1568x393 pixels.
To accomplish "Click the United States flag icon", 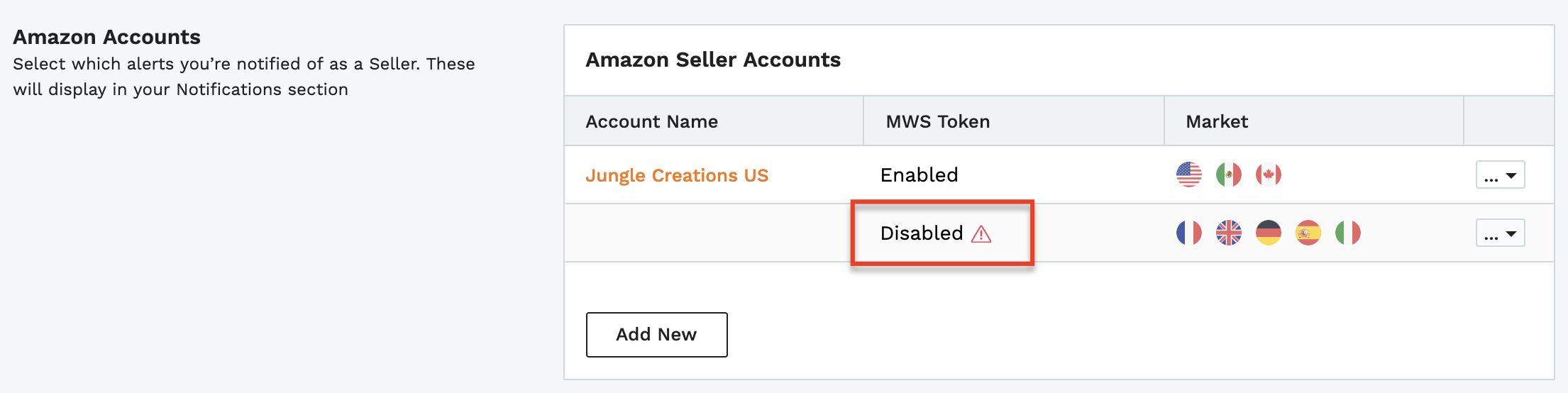I will tap(1189, 175).
